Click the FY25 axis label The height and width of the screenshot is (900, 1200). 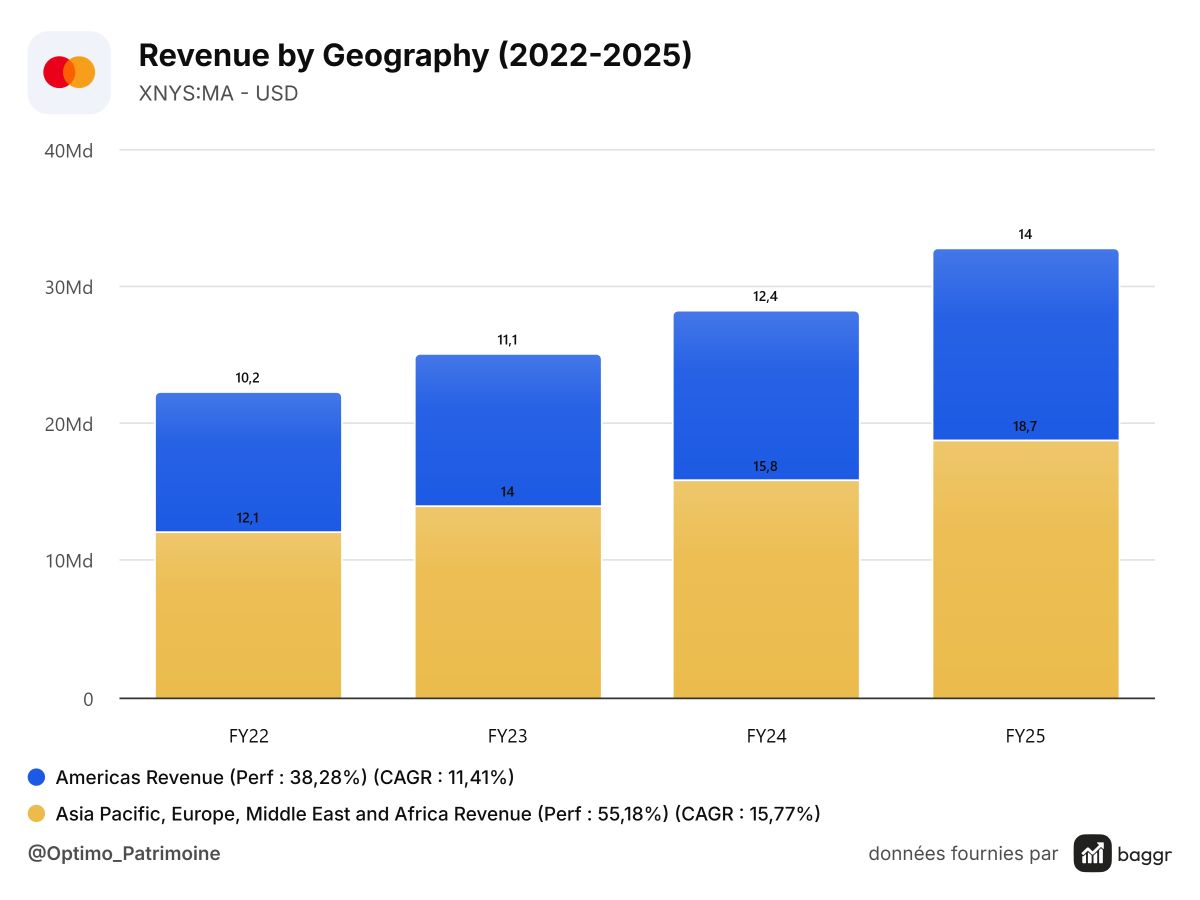pos(1025,736)
